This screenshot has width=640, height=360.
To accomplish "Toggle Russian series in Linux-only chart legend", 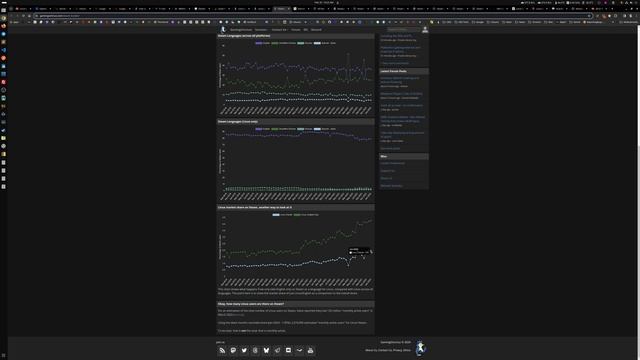I will pos(305,129).
